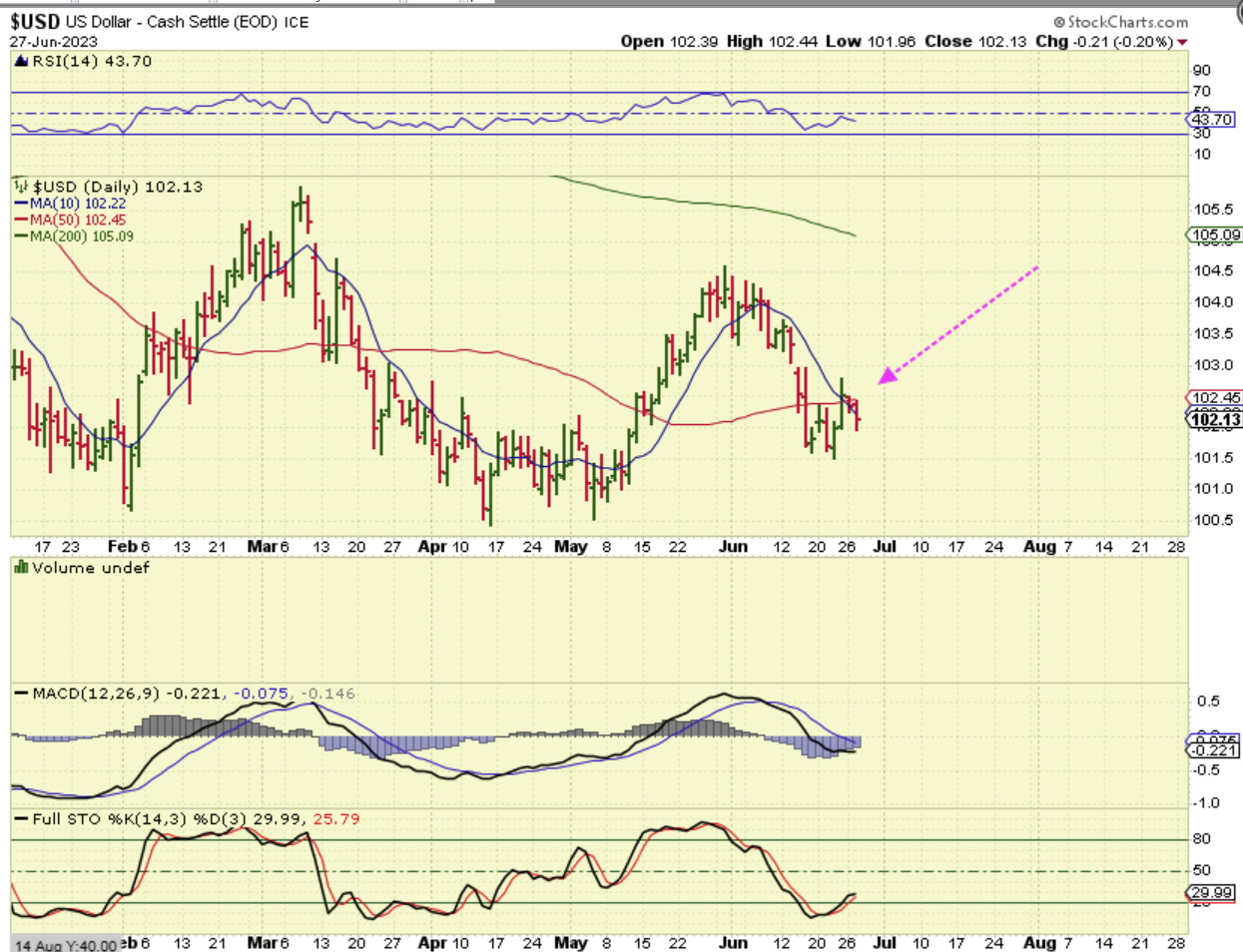Click the green MA(200) legend line marker

point(21,237)
